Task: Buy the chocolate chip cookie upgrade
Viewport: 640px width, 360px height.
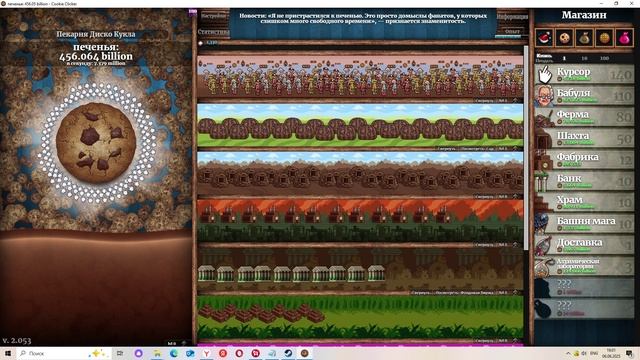Action: 564,38
